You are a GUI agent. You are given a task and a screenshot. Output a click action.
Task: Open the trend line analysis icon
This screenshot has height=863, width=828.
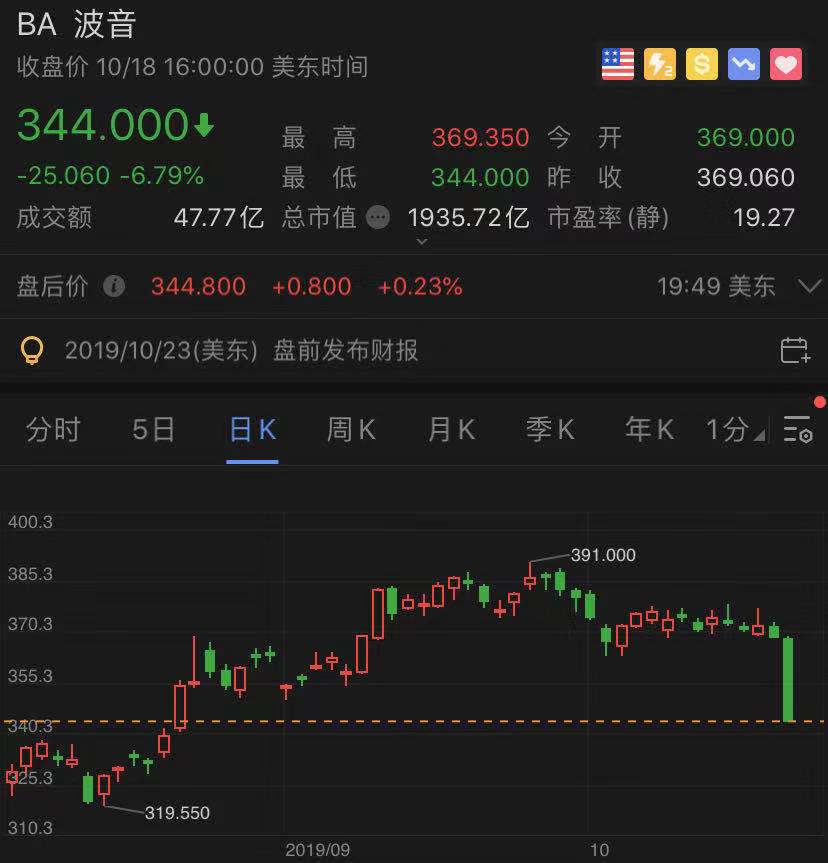(743, 63)
